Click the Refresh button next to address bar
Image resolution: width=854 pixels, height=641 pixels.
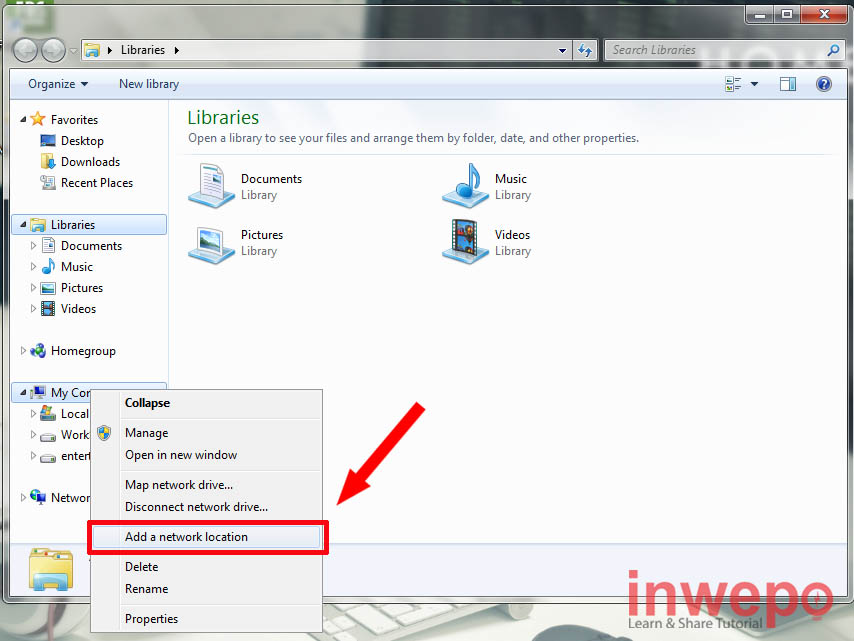[x=585, y=51]
